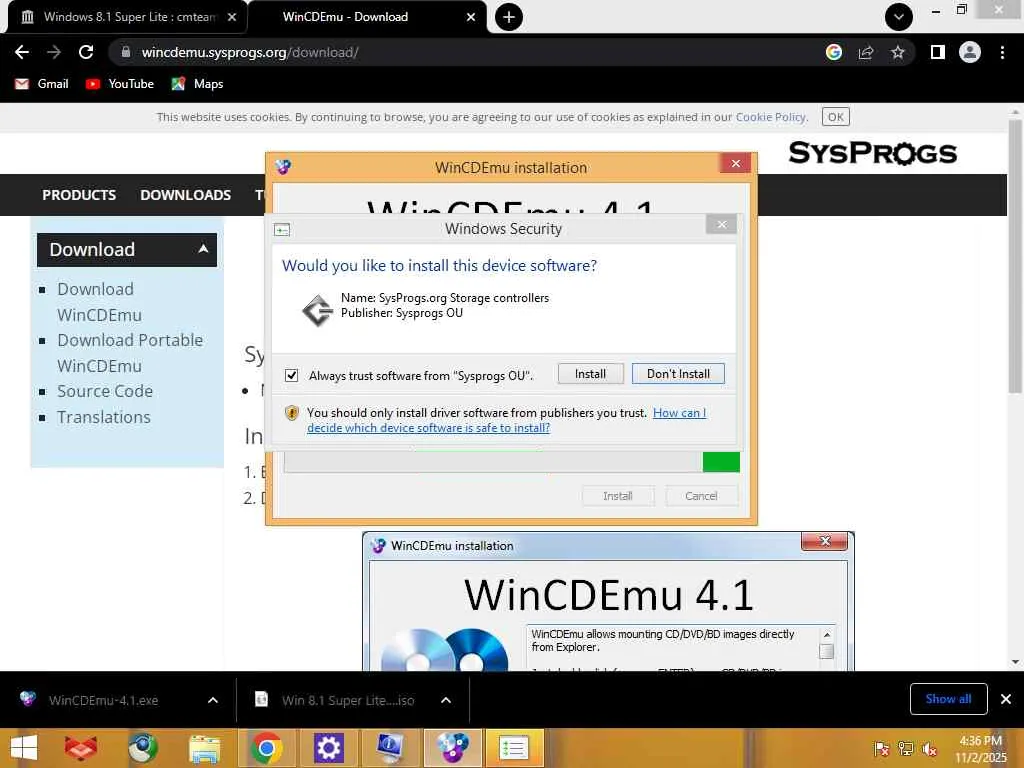Open the profile avatar menu

point(970,52)
